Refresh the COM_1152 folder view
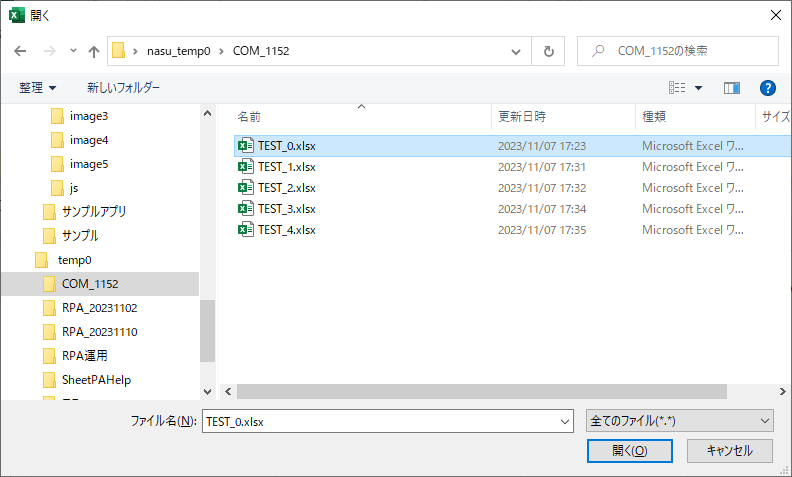 pos(548,51)
